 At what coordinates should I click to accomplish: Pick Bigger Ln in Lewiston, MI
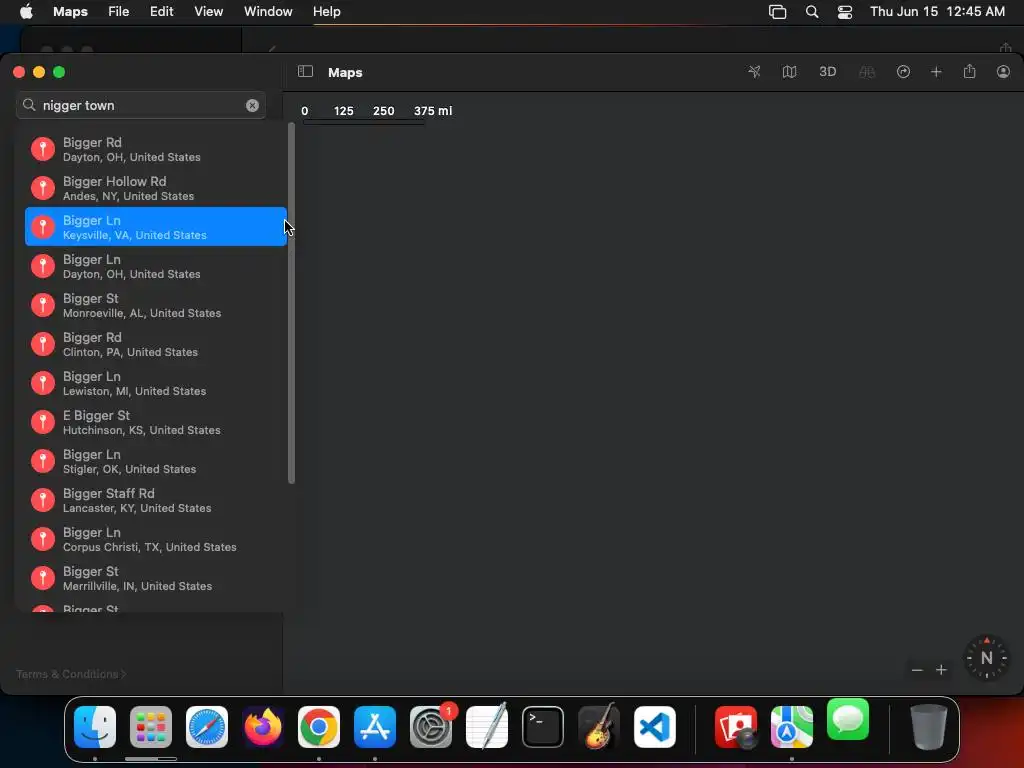coord(155,383)
